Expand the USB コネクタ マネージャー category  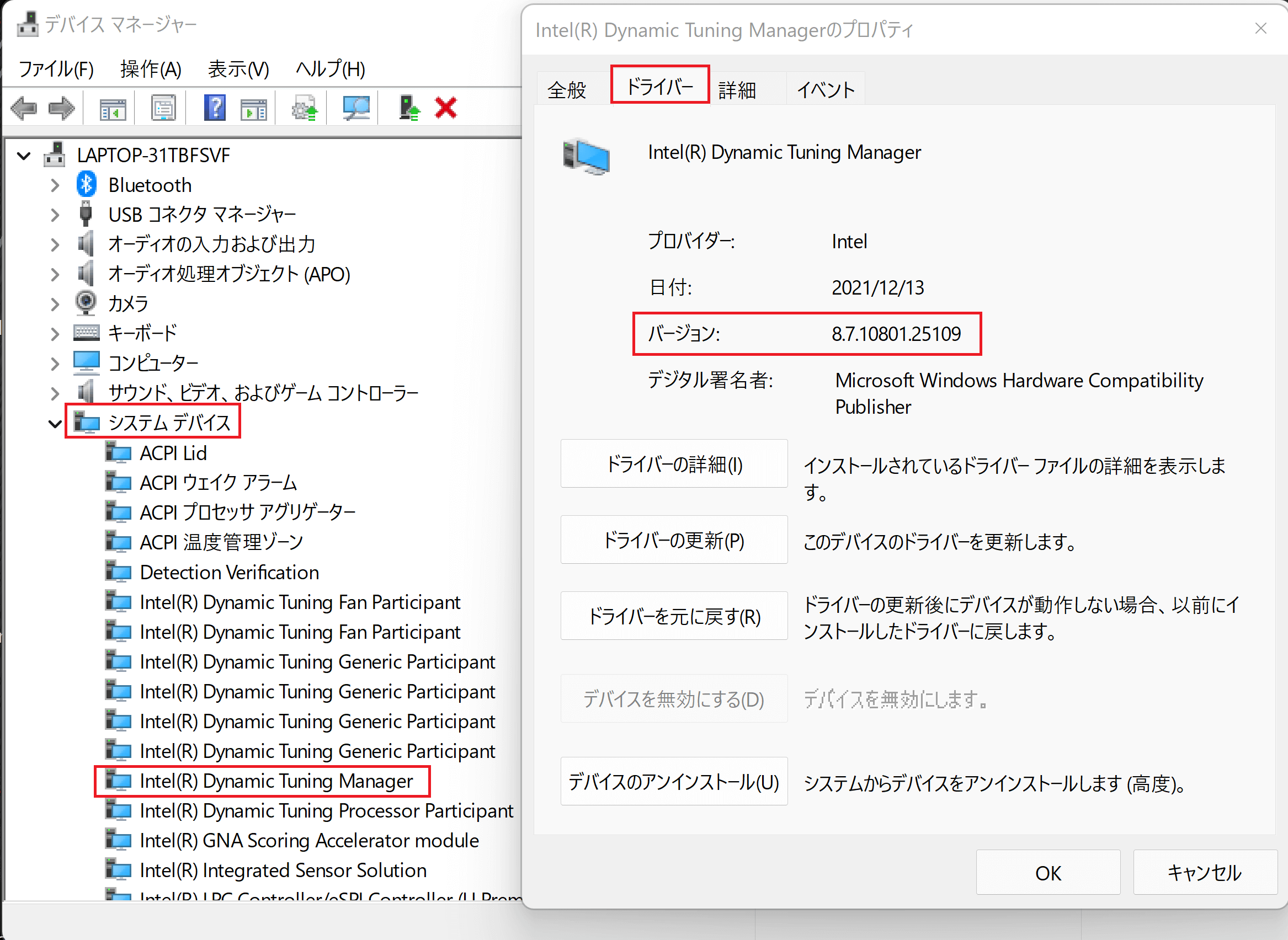[55, 215]
